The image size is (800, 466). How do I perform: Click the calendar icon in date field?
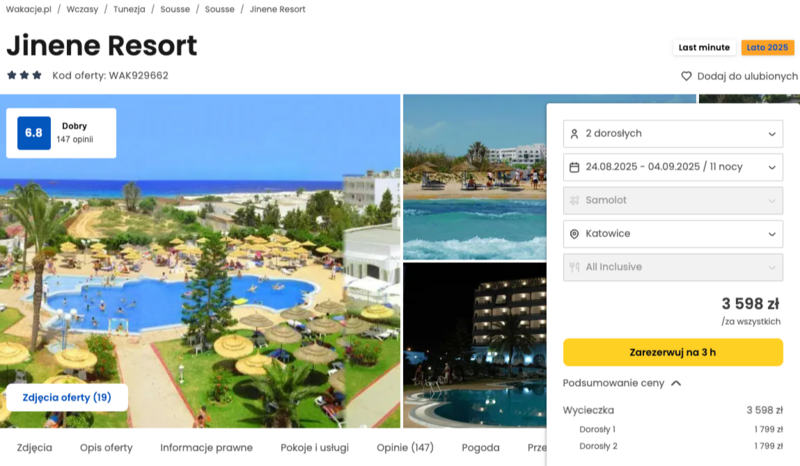tap(574, 167)
